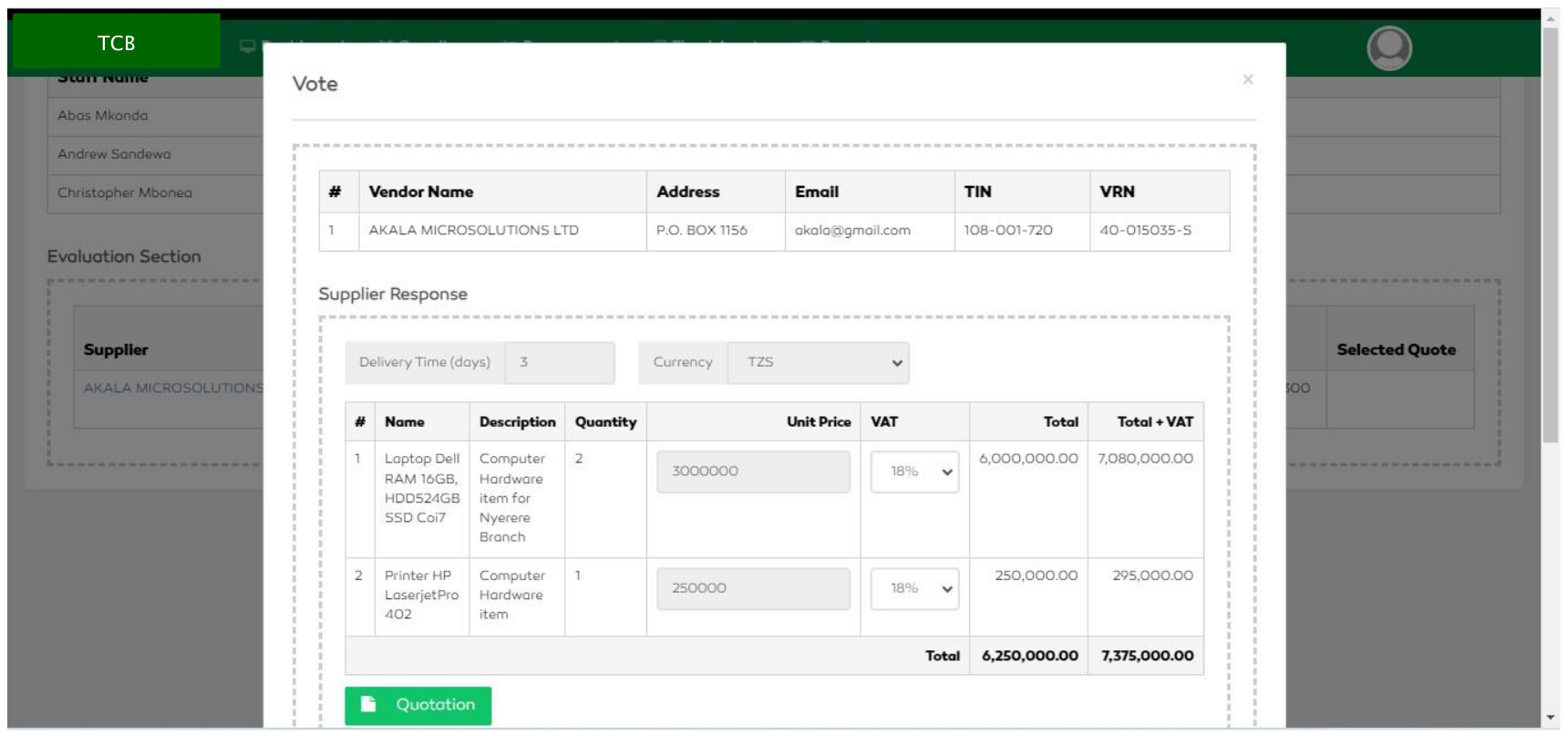Click the Supplier column header in background
Screen dimensions: 1568x736
pyautogui.click(x=116, y=349)
